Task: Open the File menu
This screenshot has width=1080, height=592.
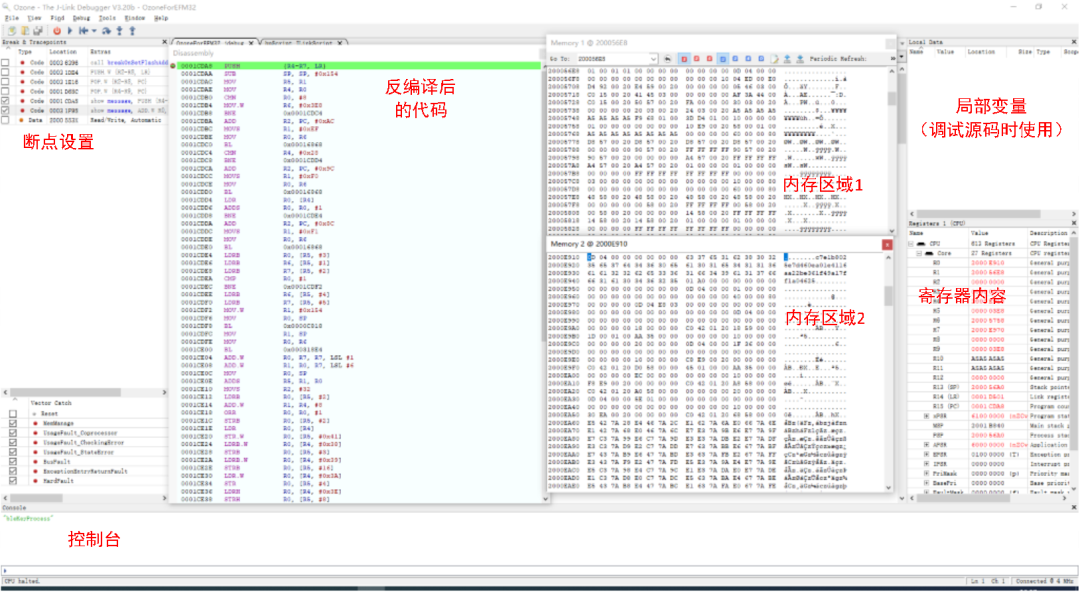Action: point(12,19)
